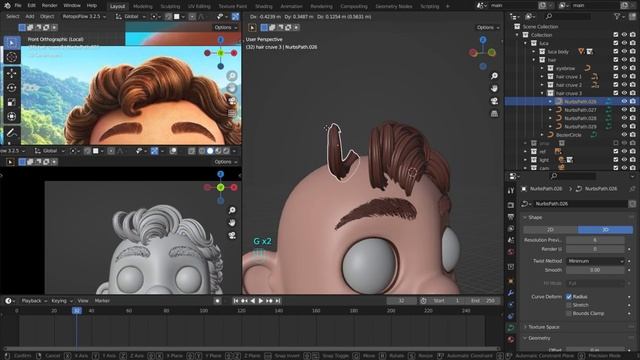Open Output properties tab icon
The height and width of the screenshot is (360, 640).
pos(511,217)
